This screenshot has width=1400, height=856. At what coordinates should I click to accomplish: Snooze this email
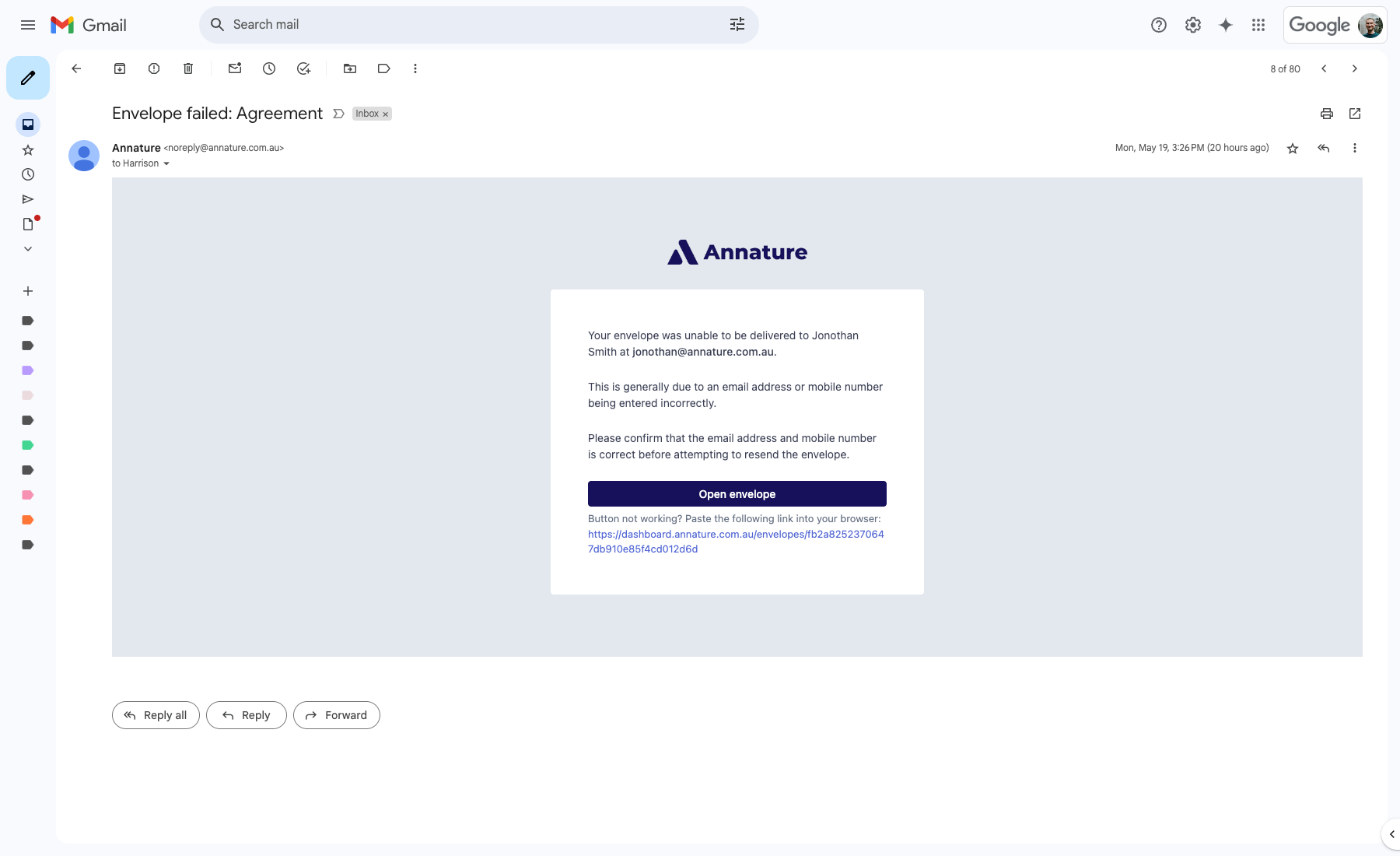pos(269,68)
